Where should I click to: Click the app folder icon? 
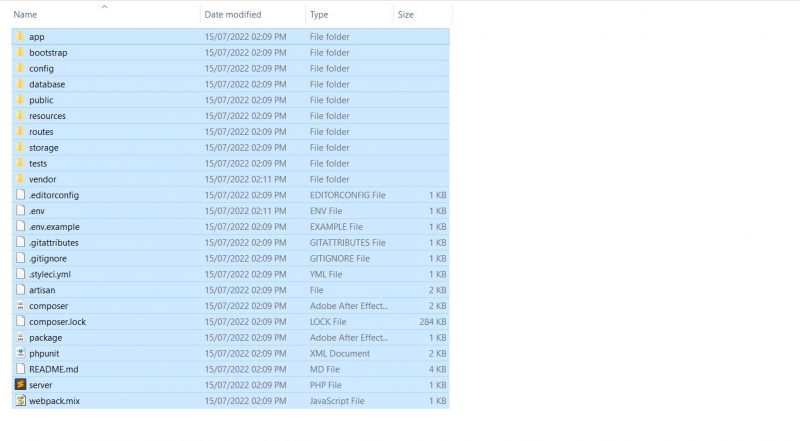tap(20, 37)
